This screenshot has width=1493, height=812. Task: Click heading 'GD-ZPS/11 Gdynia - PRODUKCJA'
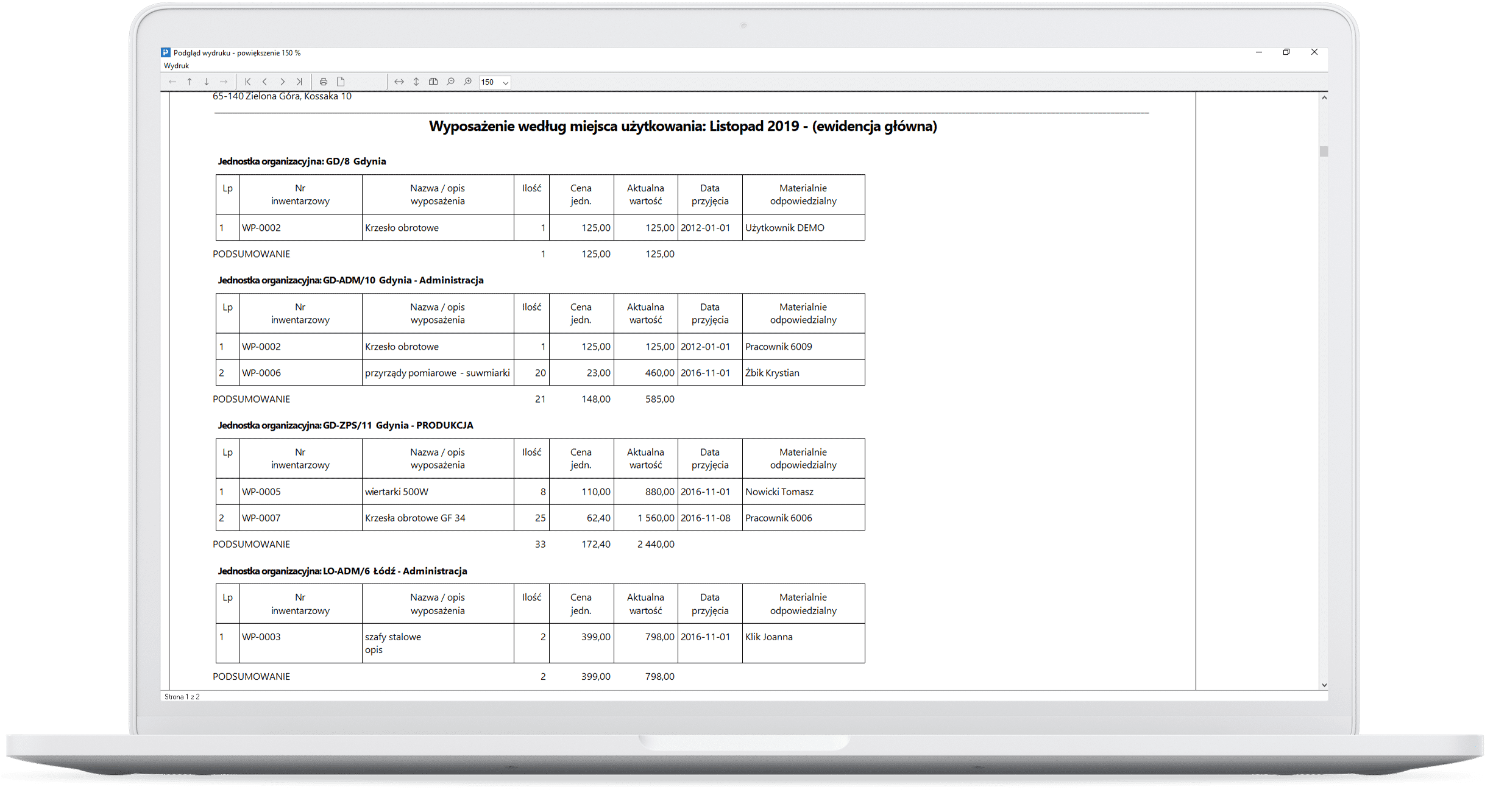[398, 425]
